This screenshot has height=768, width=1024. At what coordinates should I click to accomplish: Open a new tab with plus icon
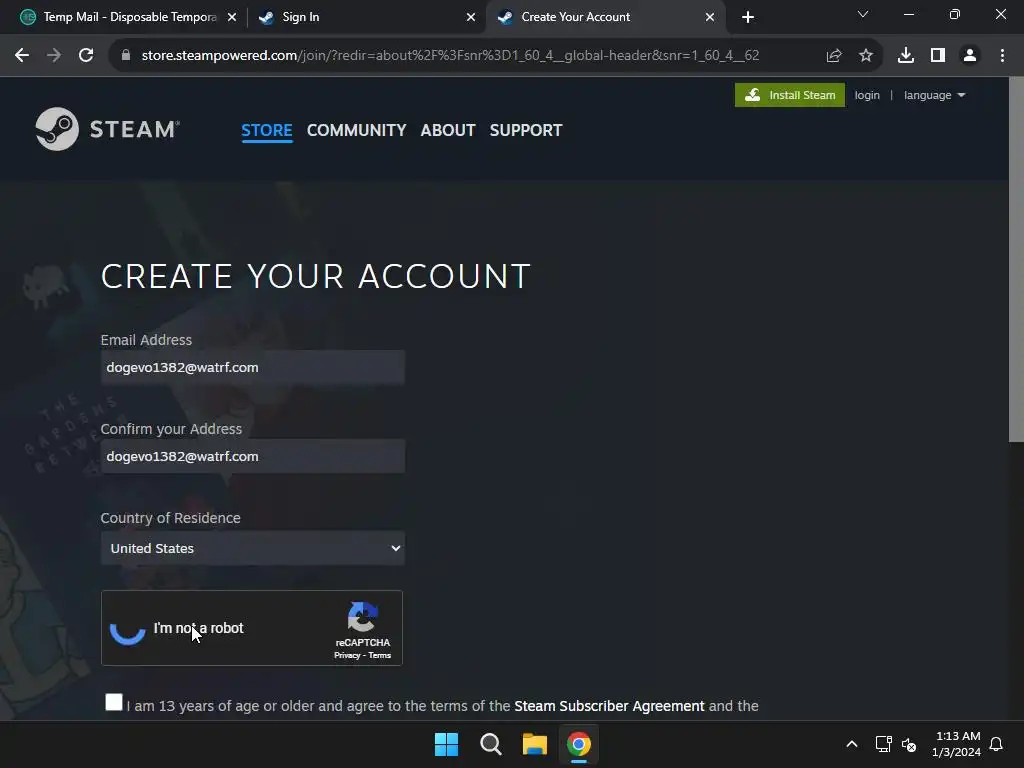748,17
